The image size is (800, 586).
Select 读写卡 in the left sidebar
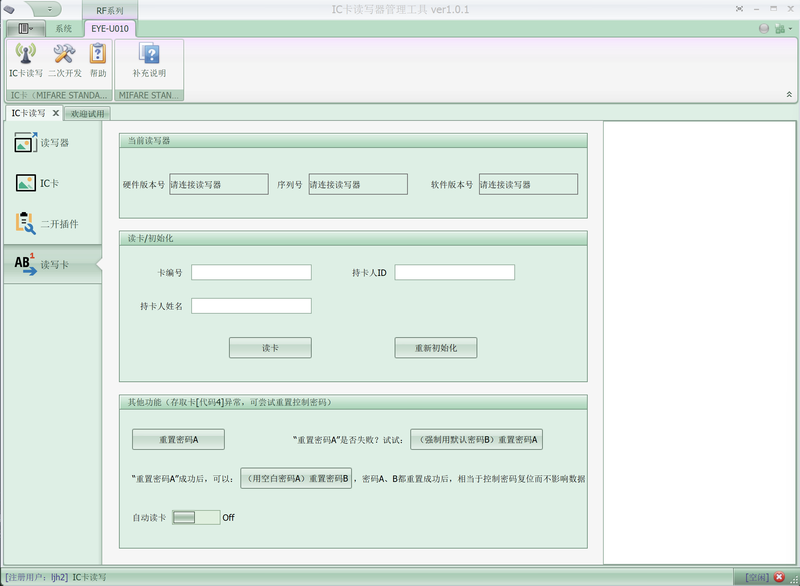(52, 264)
